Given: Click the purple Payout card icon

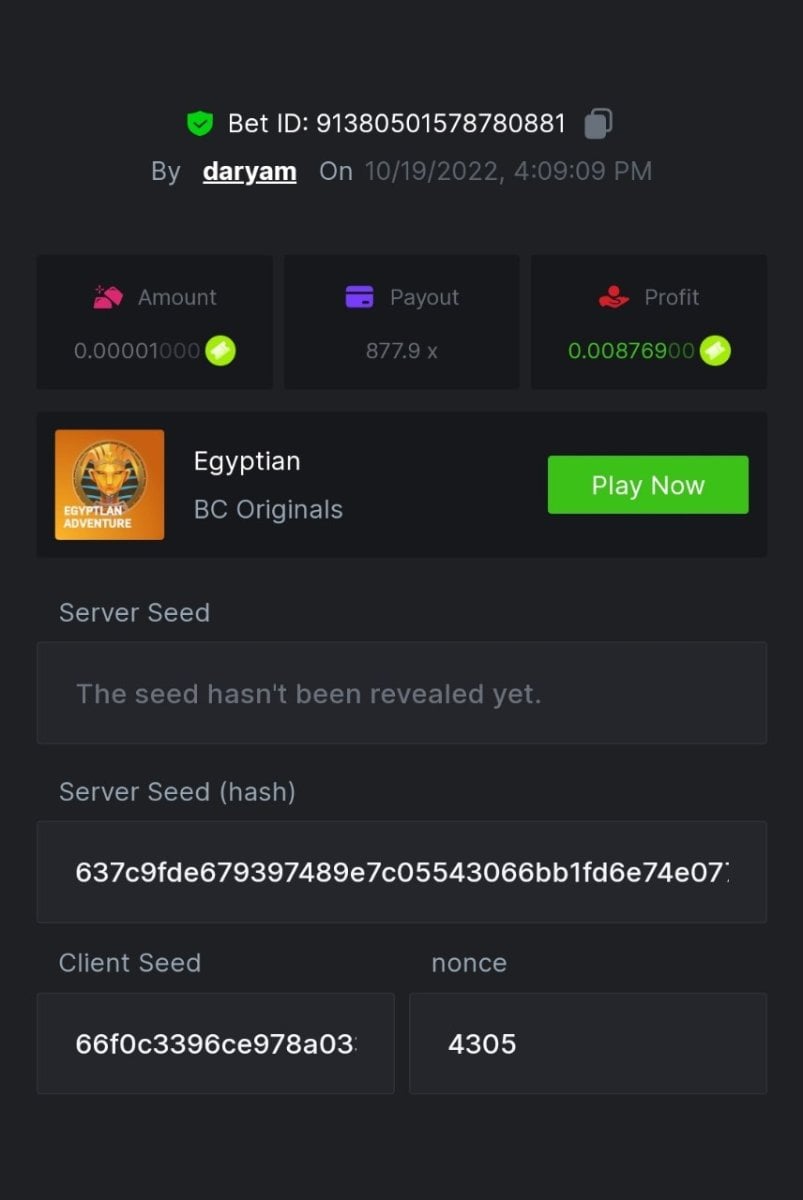Looking at the screenshot, I should pyautogui.click(x=359, y=297).
